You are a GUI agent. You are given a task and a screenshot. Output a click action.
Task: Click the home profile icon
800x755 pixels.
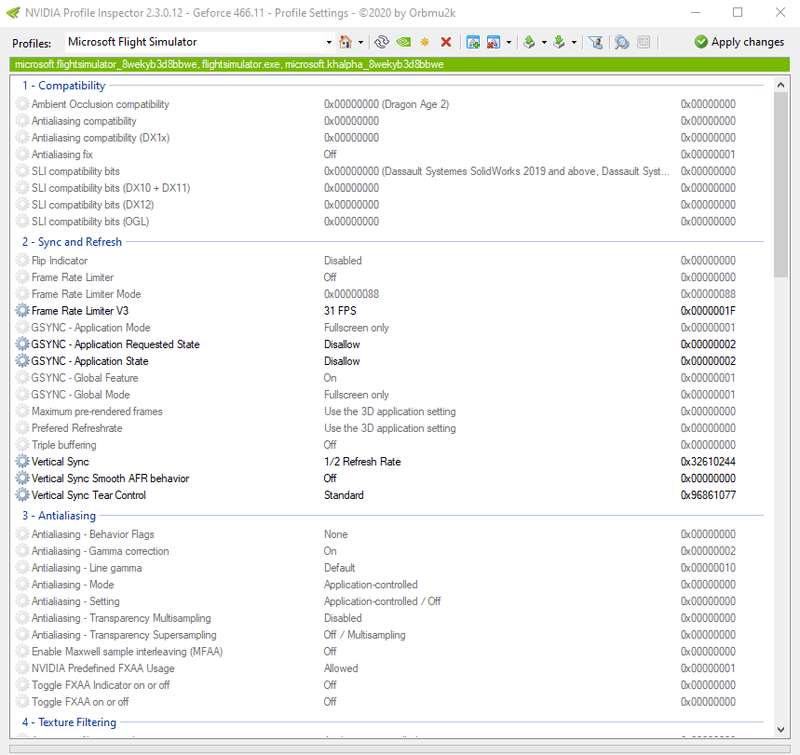coord(345,42)
